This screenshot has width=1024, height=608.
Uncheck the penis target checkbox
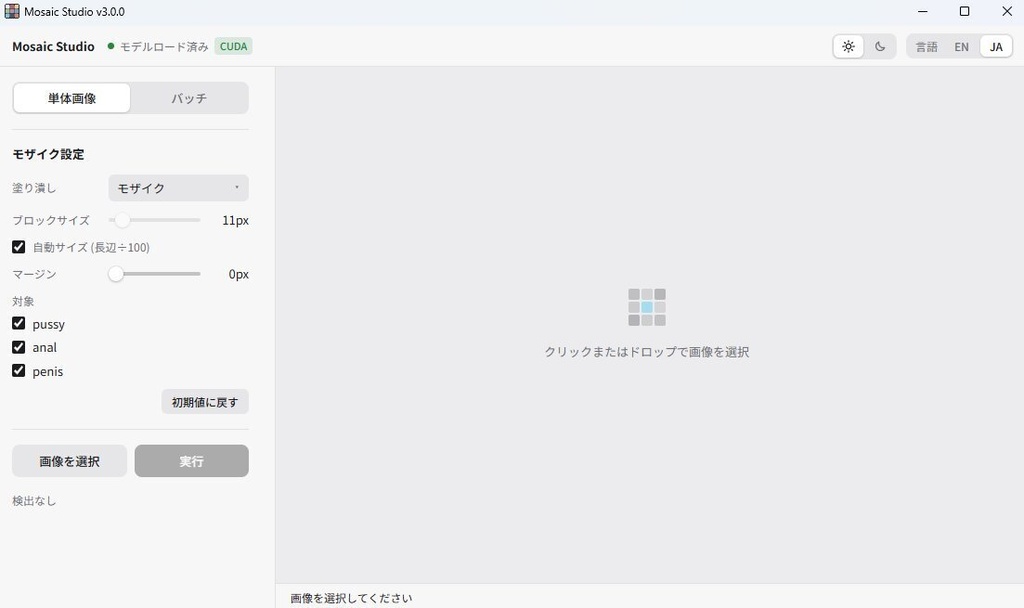coord(18,371)
